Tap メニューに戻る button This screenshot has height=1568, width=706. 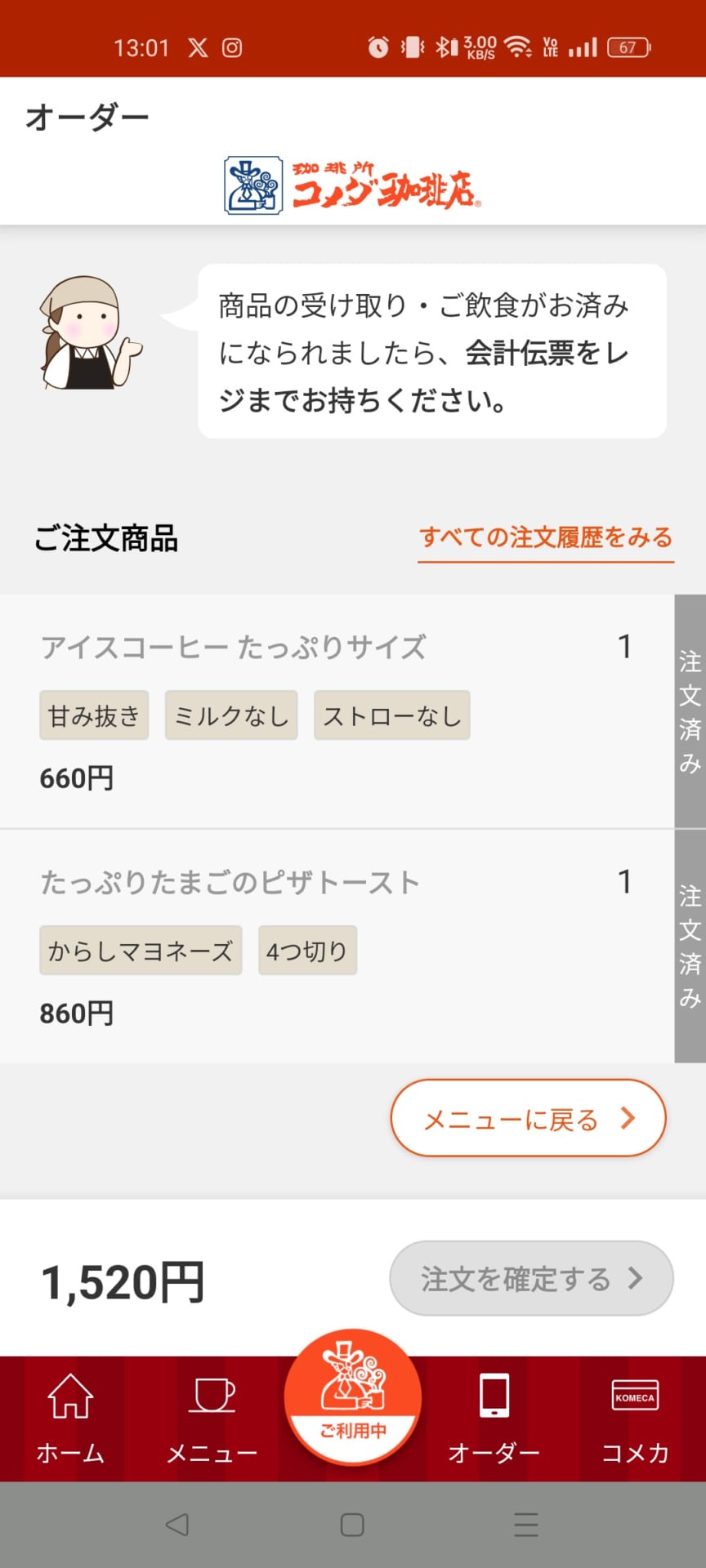coord(528,1119)
